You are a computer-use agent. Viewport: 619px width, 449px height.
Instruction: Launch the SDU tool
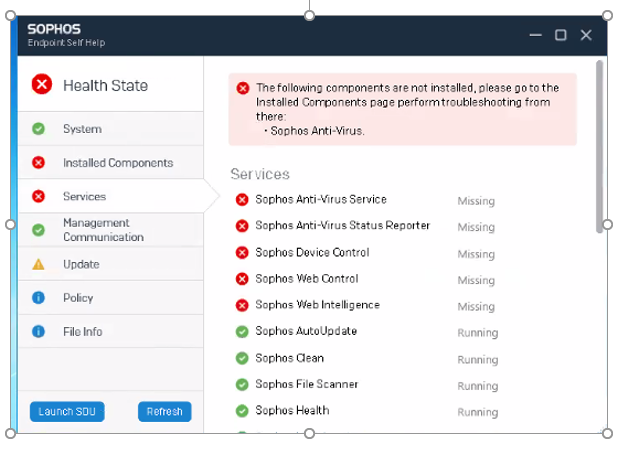coord(67,411)
